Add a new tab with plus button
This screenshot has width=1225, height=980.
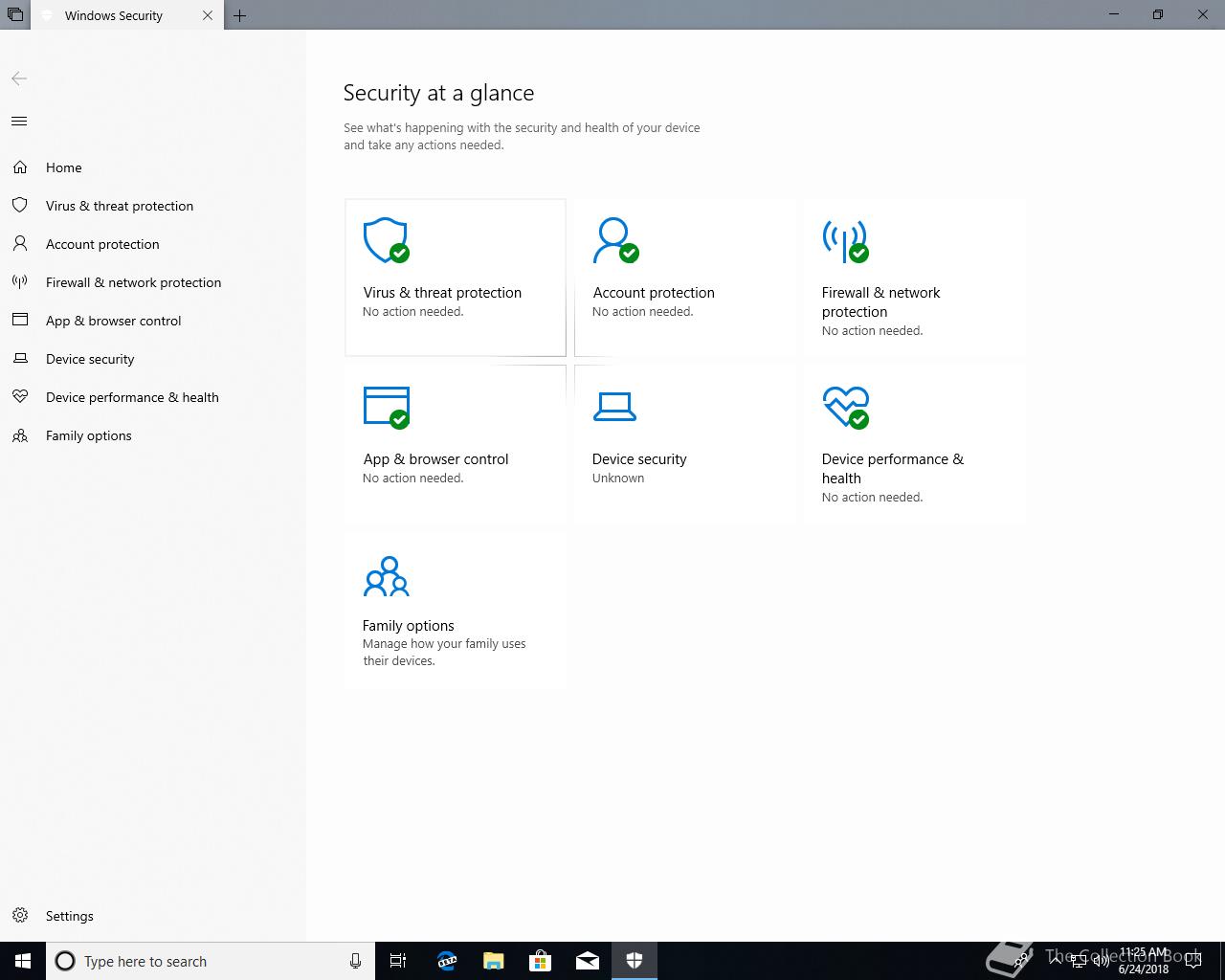pyautogui.click(x=240, y=15)
